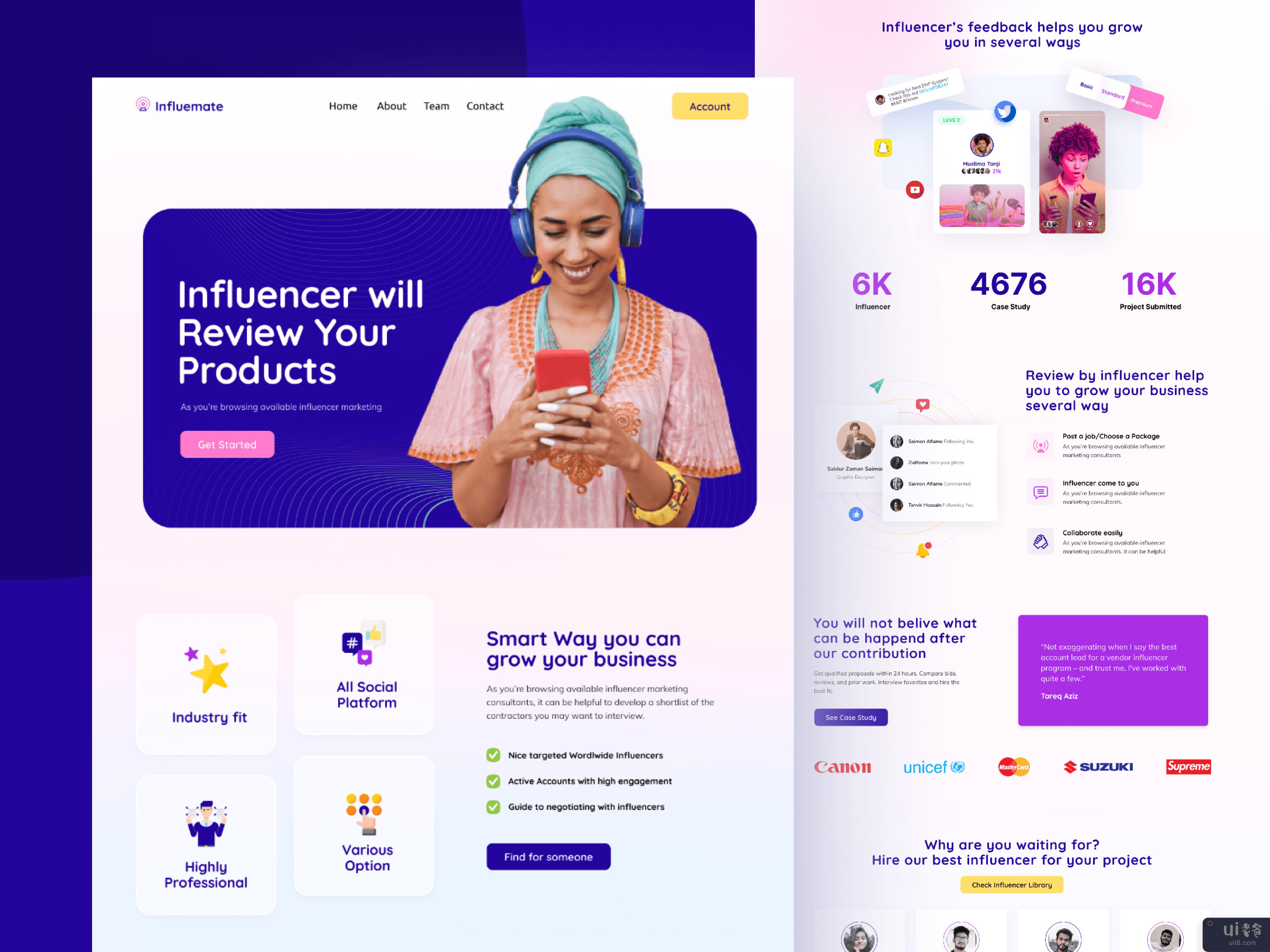Open the Home menu item
The height and width of the screenshot is (952, 1270).
click(344, 105)
